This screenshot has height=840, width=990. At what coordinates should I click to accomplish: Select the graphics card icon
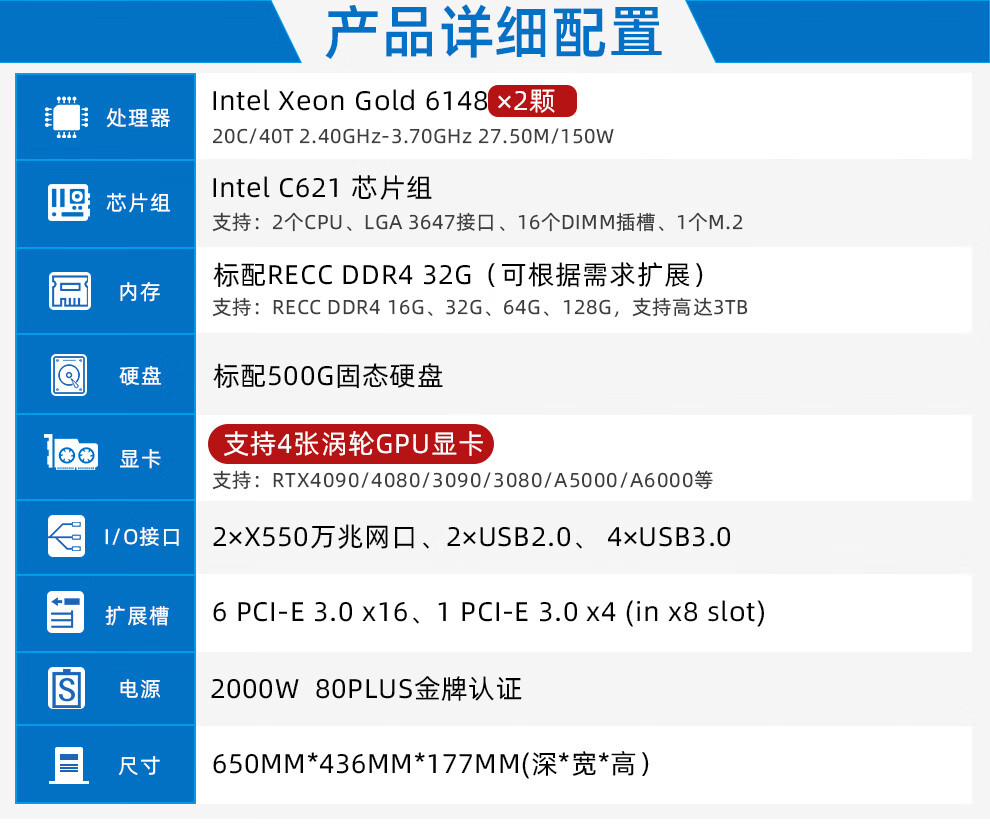[x=72, y=457]
